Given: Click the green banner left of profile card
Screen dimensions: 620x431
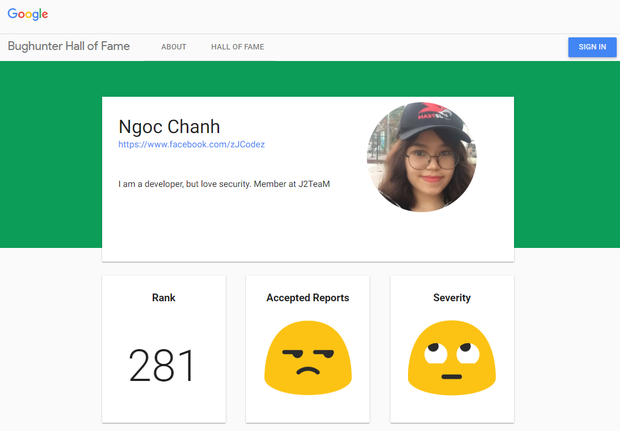Looking at the screenshot, I should (51, 155).
